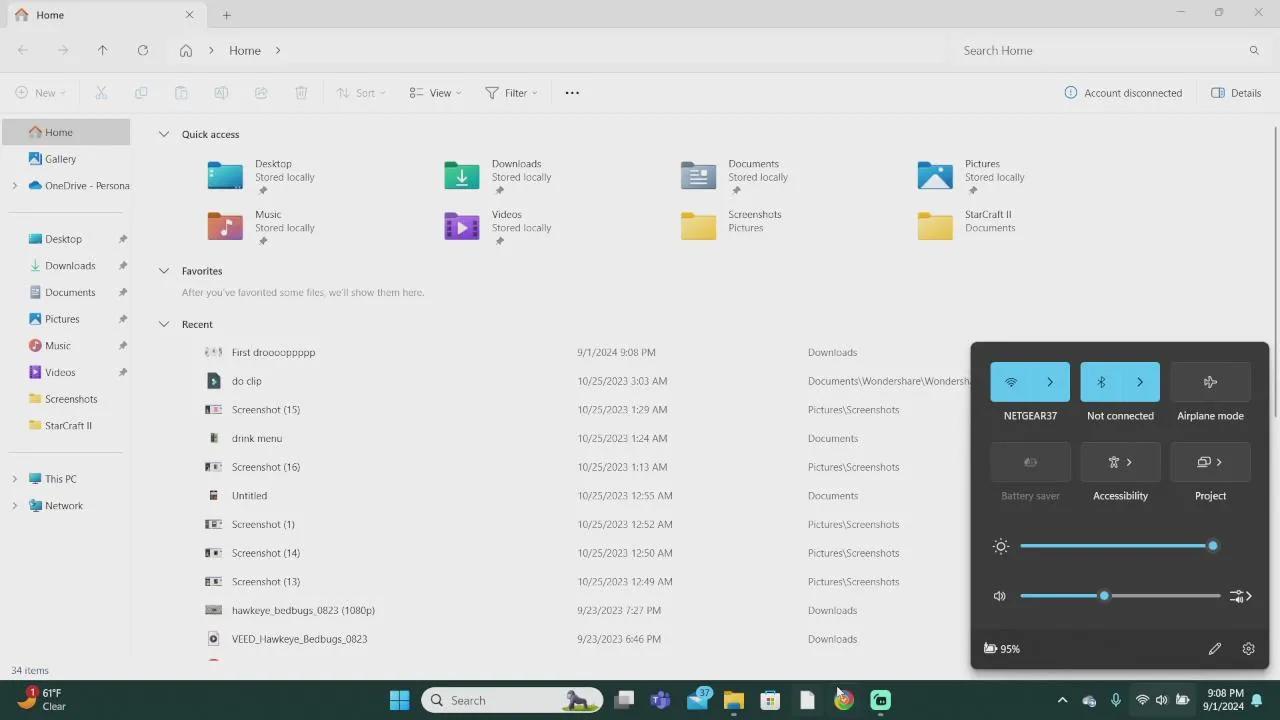Go up one folder level
The image size is (1280, 720).
click(x=102, y=50)
